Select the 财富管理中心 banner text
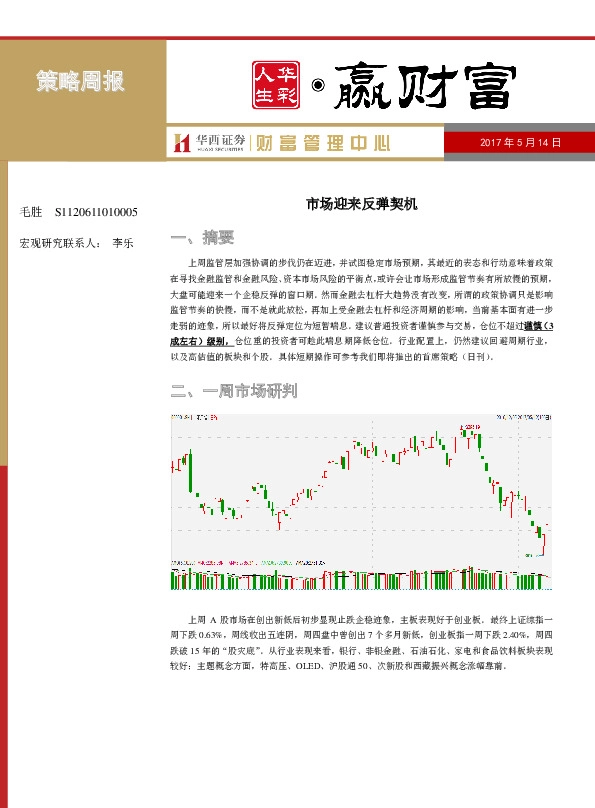This screenshot has height=808, width=595. (x=323, y=143)
